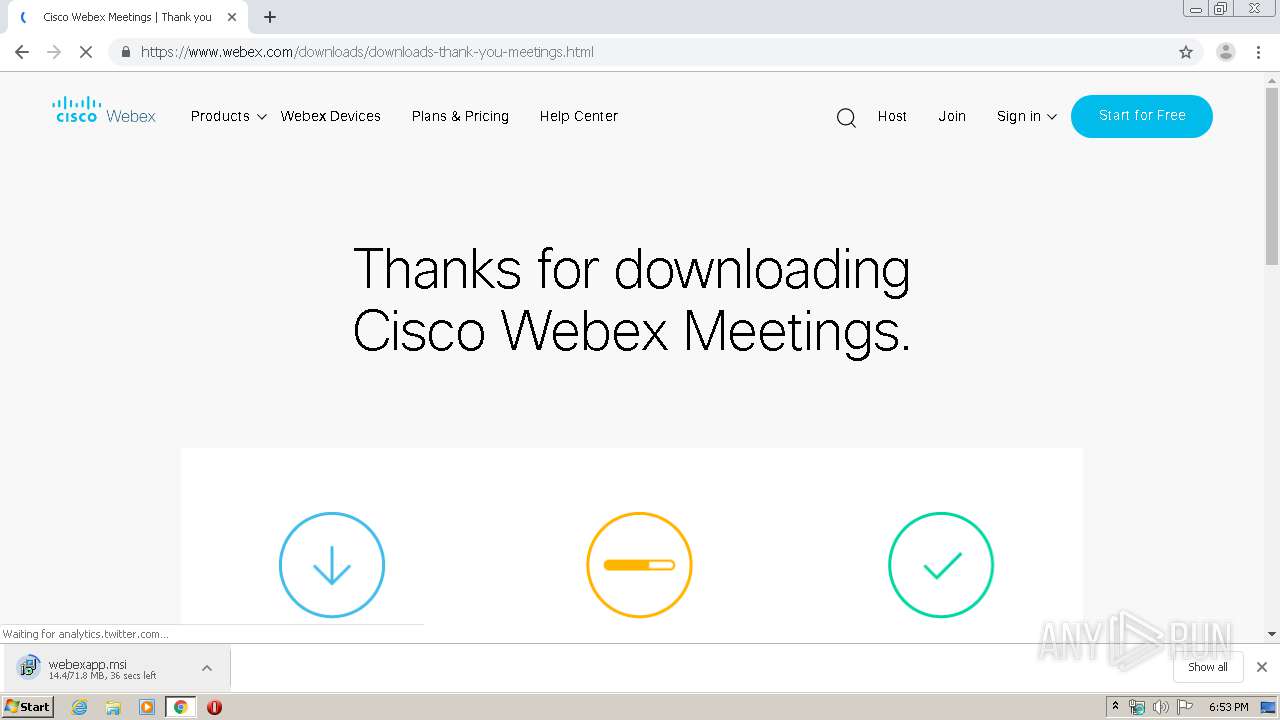Click the blue download arrow circle icon
Screen dimensions: 1280x720
tap(332, 565)
